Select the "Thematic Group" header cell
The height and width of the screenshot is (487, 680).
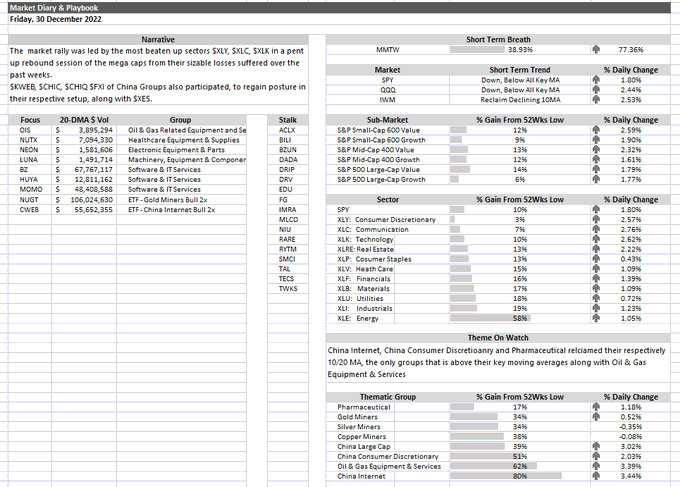(388, 397)
